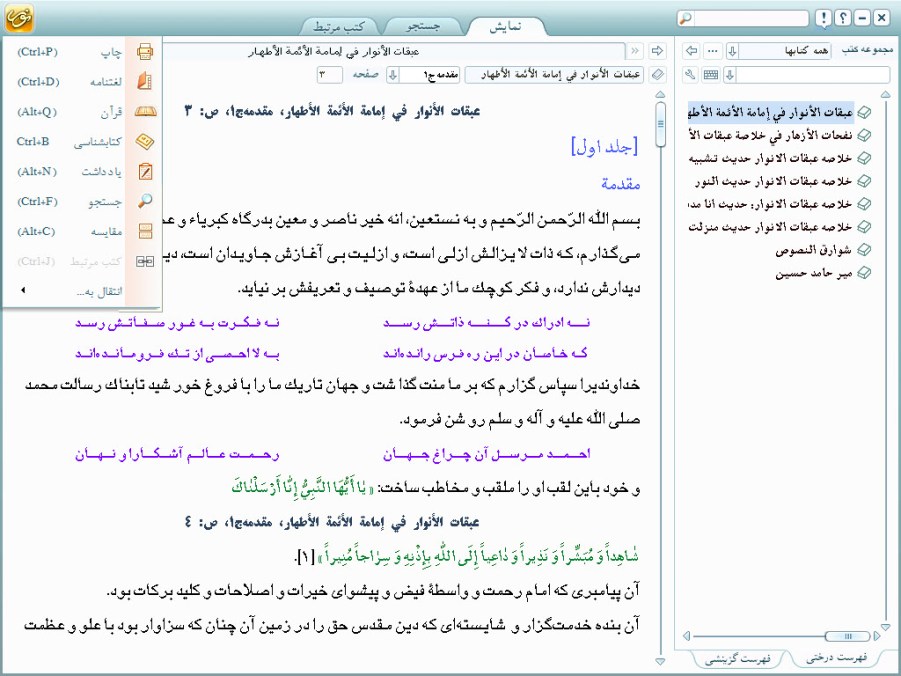Open the on-screen keyboard icon
This screenshot has height=676, width=901.
pos(711,75)
